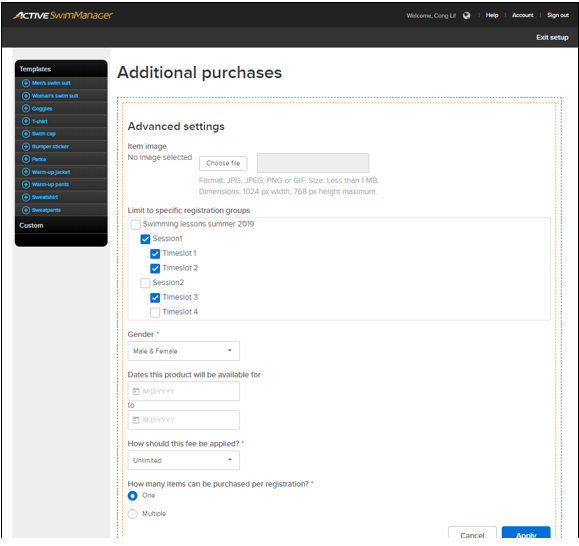The width and height of the screenshot is (579, 546).
Task: Click the globe language icon
Action: (467, 16)
